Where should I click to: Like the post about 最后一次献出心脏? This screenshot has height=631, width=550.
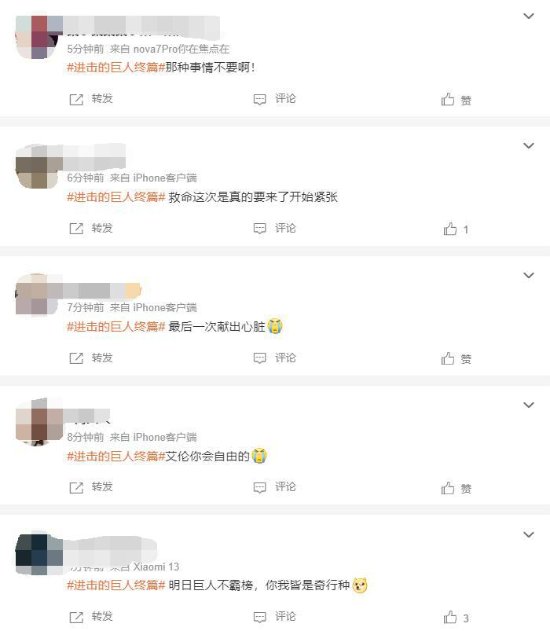pos(447,359)
